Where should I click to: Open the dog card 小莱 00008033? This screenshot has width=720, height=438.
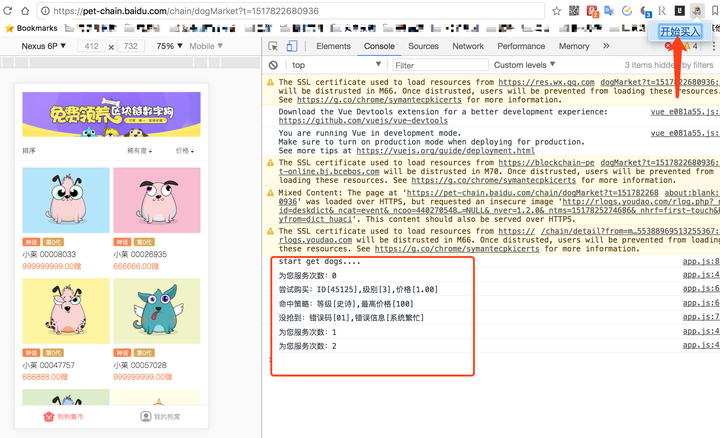point(66,219)
